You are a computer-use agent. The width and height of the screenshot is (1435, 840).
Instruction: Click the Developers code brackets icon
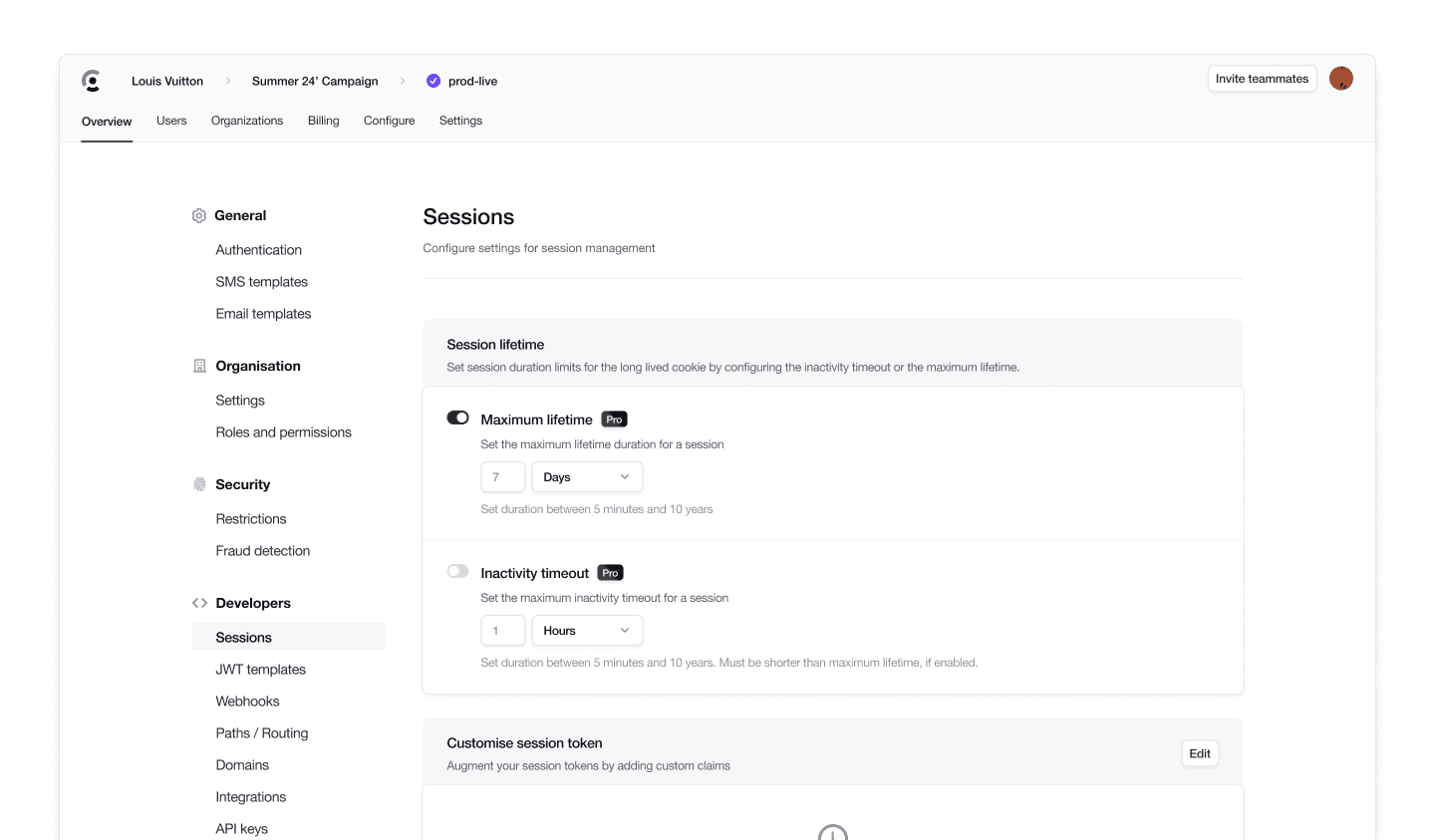click(199, 603)
